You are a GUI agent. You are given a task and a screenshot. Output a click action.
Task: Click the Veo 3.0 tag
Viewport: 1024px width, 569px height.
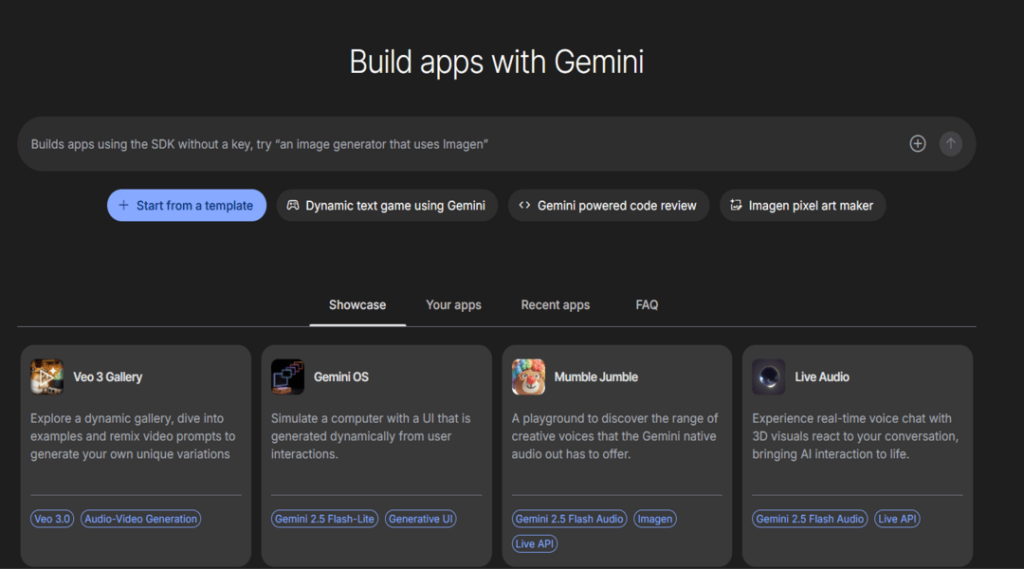tap(52, 519)
